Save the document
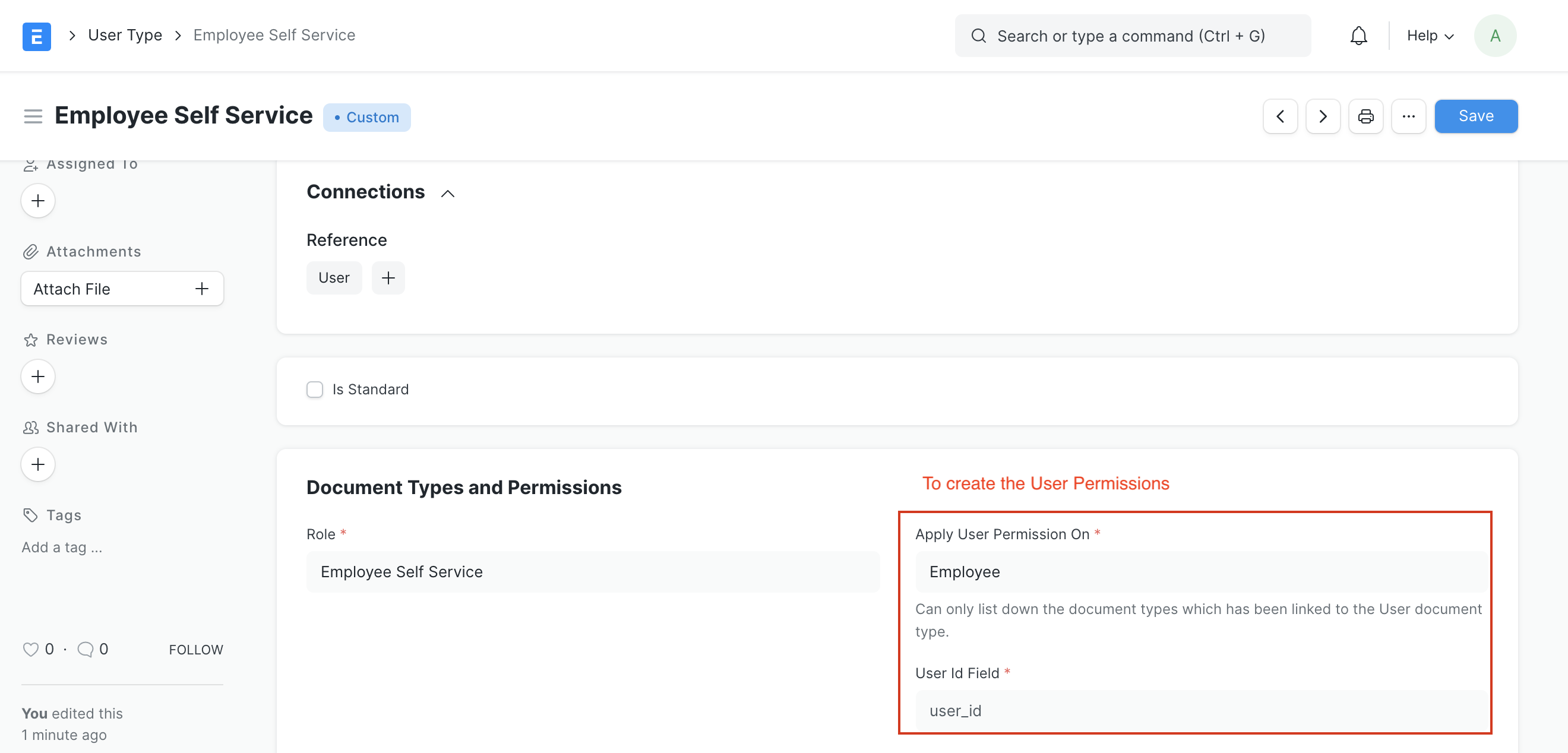The height and width of the screenshot is (753, 1568). 1475,116
